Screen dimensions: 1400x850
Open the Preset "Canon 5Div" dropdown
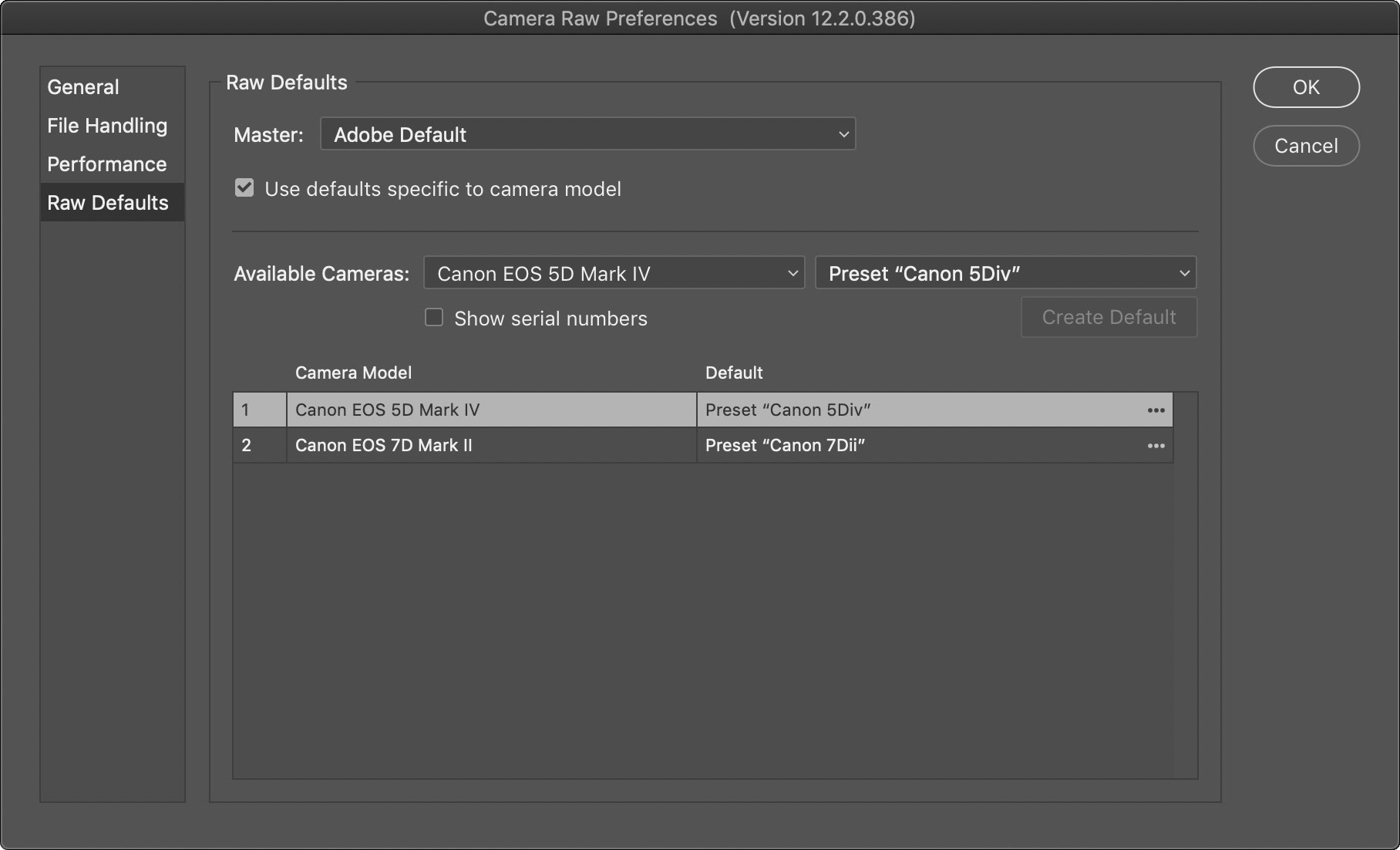click(1005, 273)
